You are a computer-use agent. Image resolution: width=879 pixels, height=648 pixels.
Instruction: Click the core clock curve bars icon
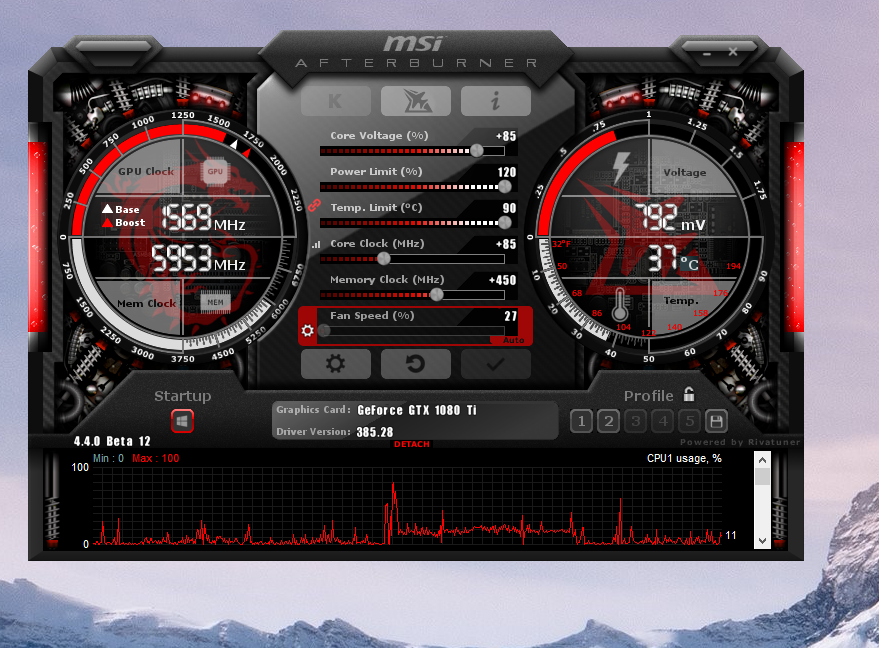317,244
